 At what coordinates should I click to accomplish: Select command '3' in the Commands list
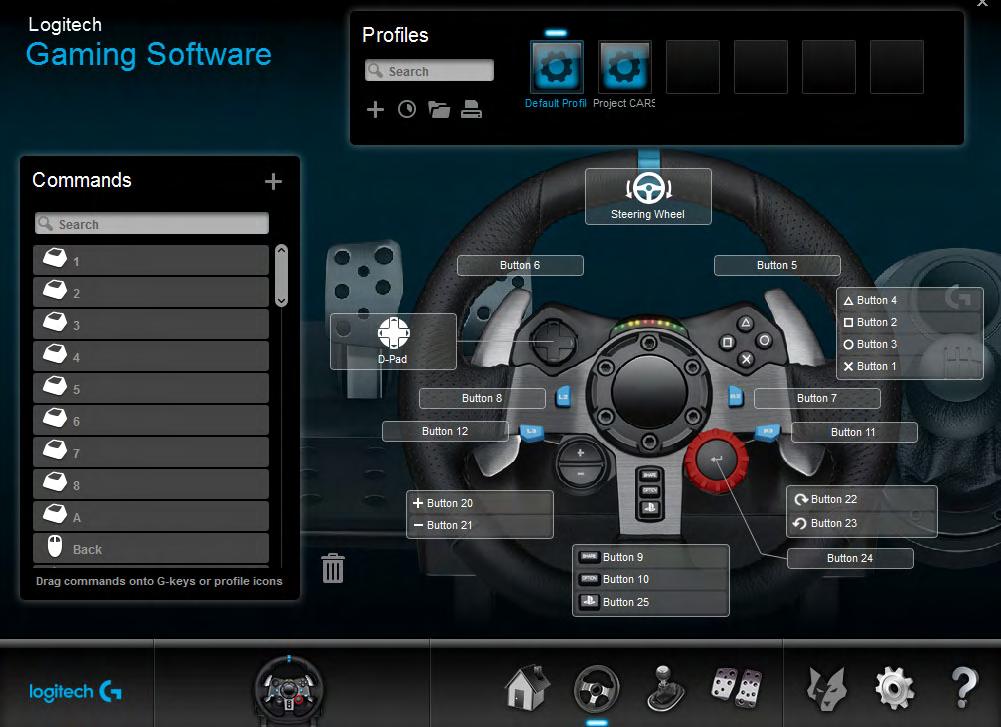point(151,324)
